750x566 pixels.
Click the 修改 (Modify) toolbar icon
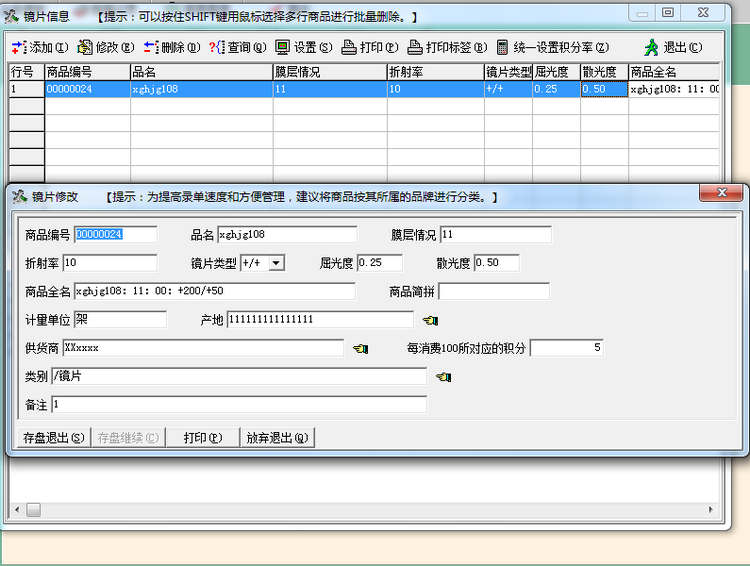85,47
